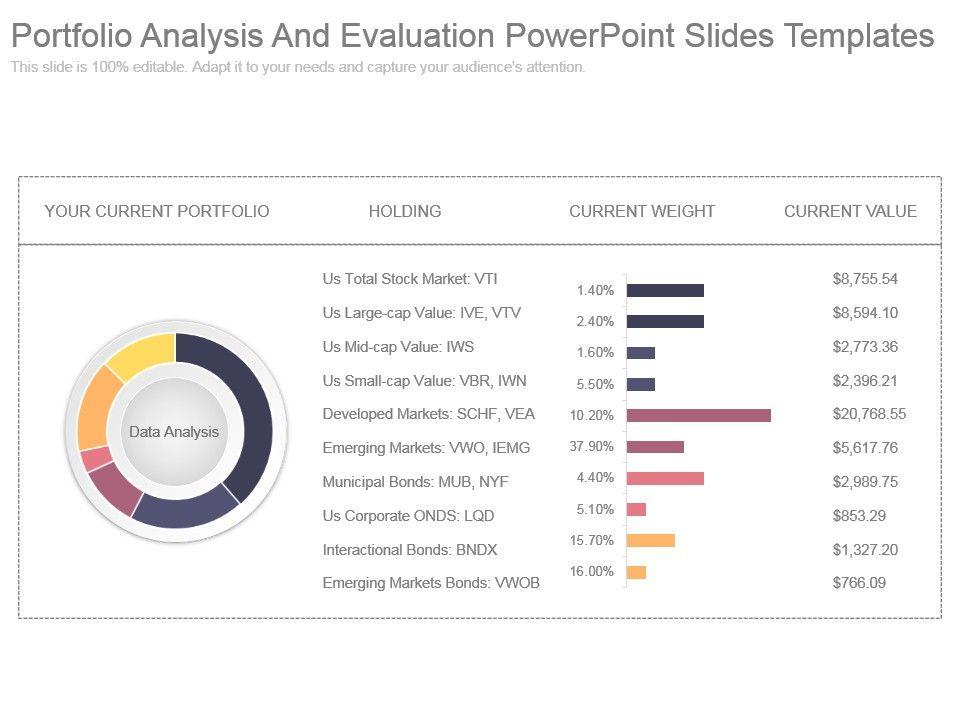Click the Your Current Portfolio column header

coord(157,211)
